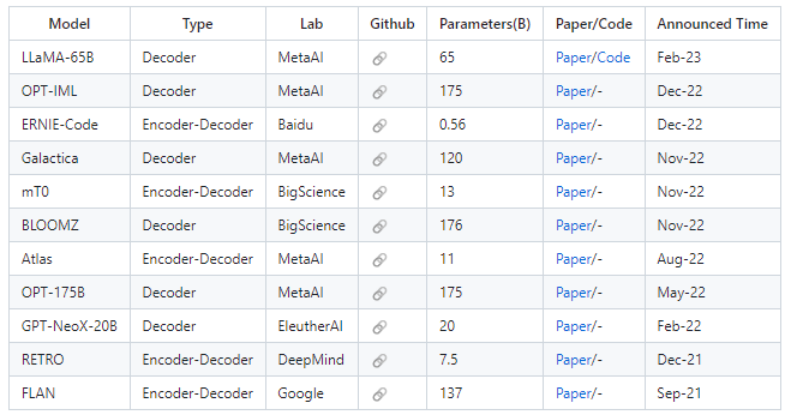
Task: Select the ERNIE-Code model name cell
Action: coord(59,125)
